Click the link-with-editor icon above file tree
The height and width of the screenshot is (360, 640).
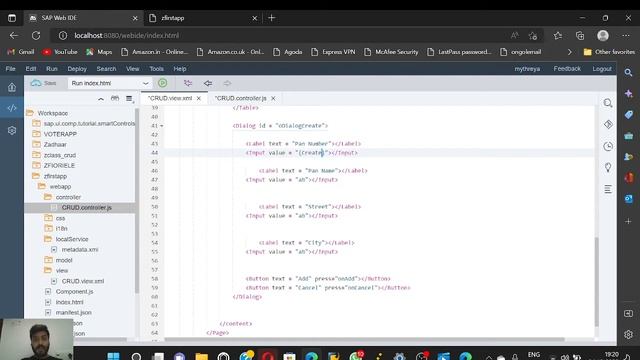pos(115,98)
